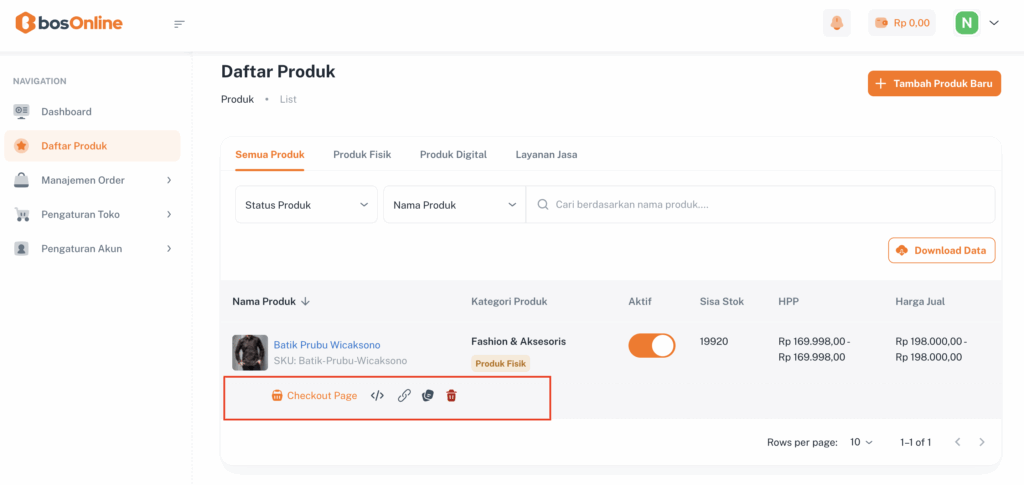
Task: Click the embed code icon
Action: pyautogui.click(x=377, y=396)
